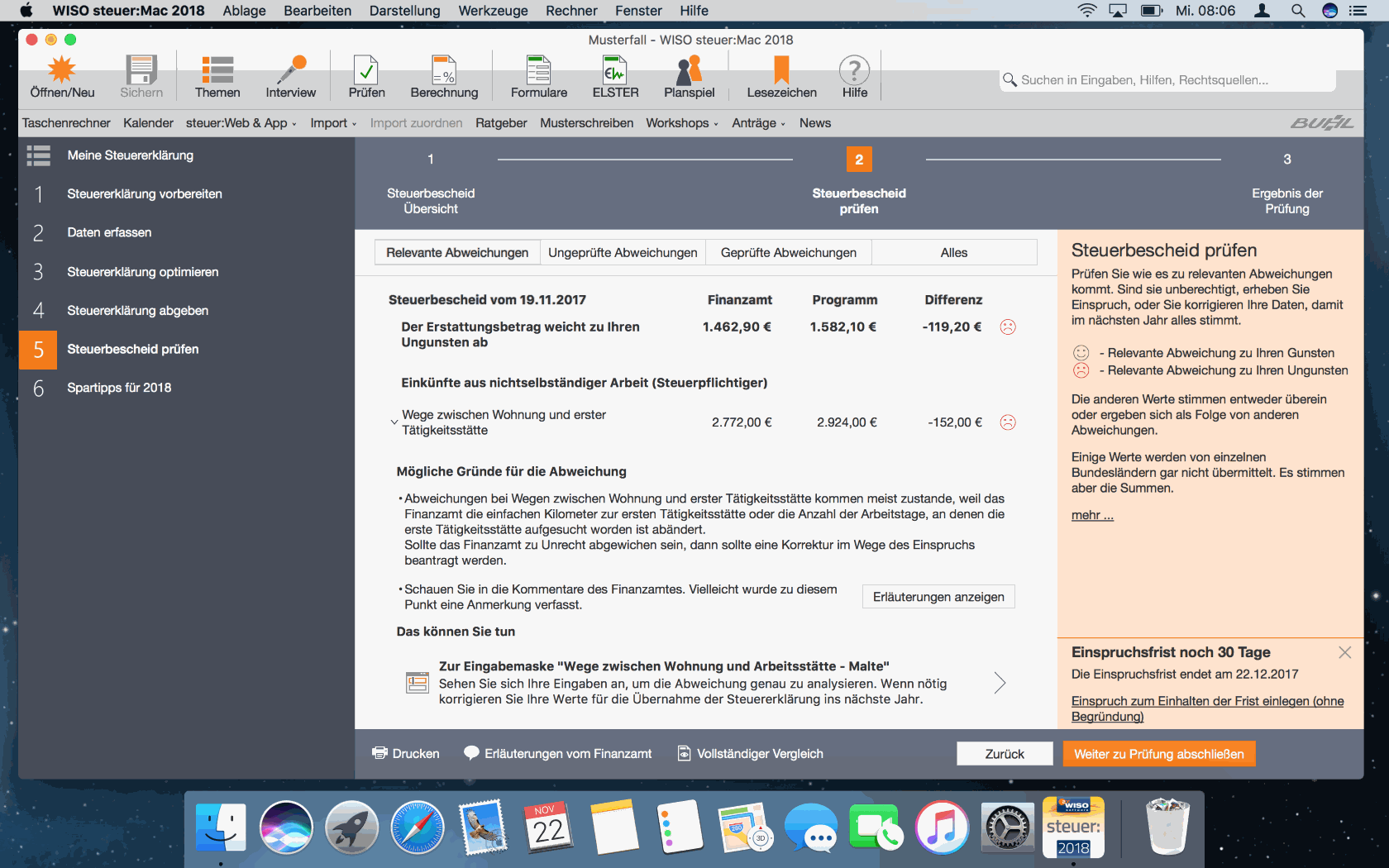The width and height of the screenshot is (1389, 868).
Task: Switch to Geprüfte Abweichungen tab
Action: [789, 253]
